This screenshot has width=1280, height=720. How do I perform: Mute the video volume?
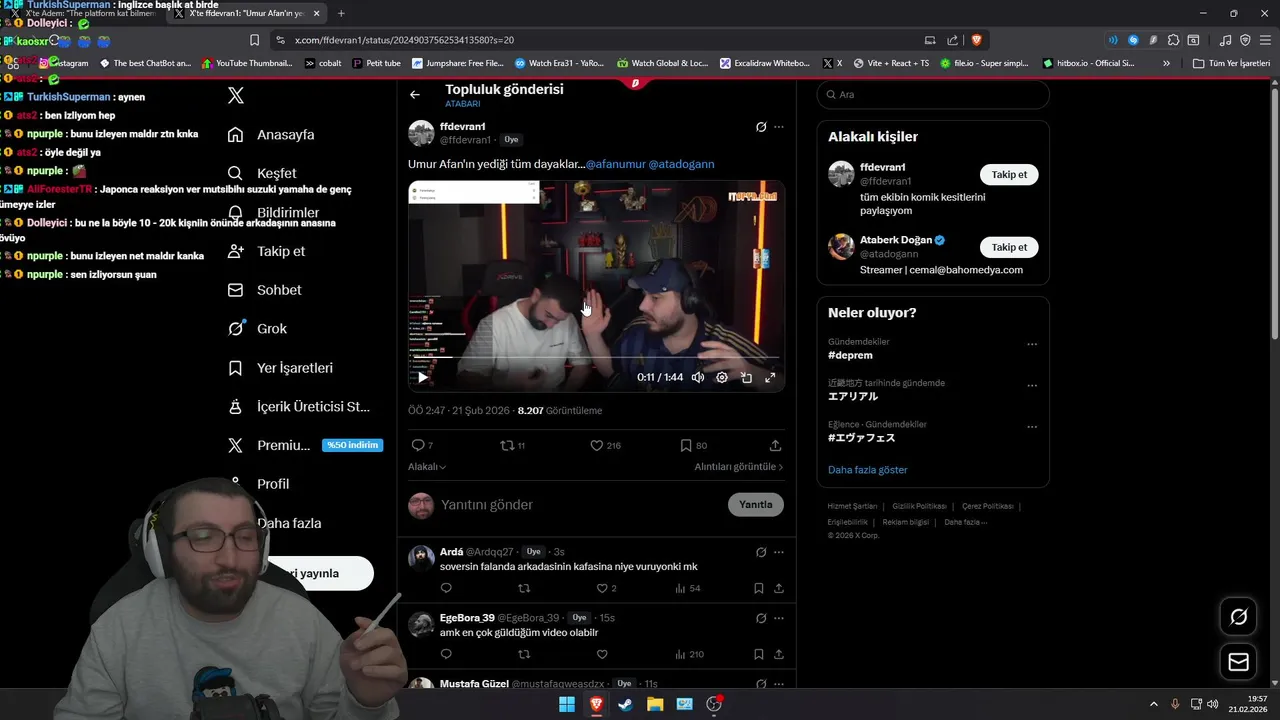click(x=698, y=377)
